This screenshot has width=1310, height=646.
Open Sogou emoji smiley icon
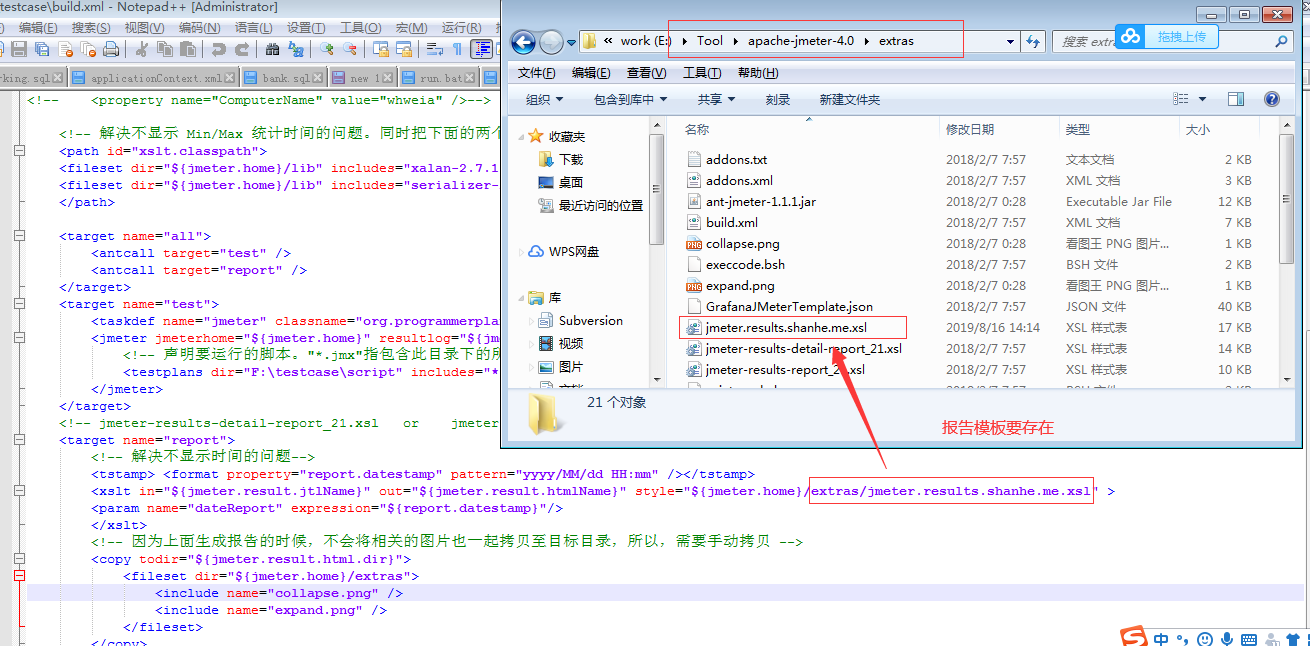click(x=1206, y=638)
